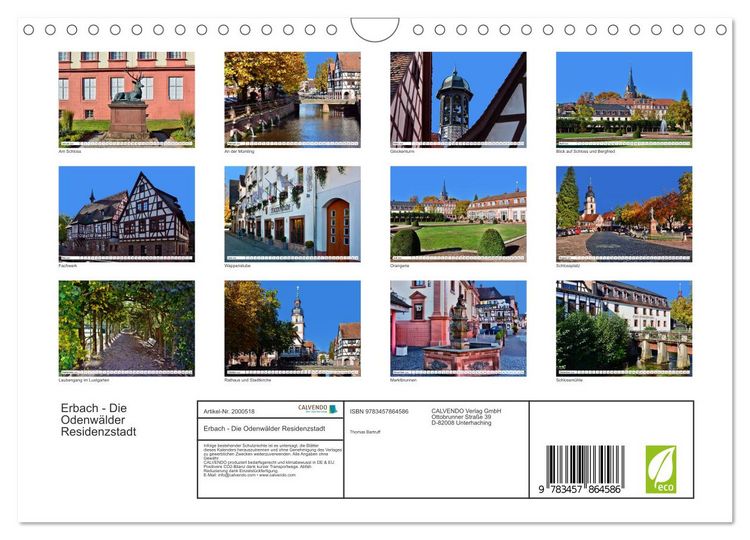This screenshot has width=750, height=540.
Task: Click the 'CALVENDO Verlag GmbH' address line
Action: pos(466,411)
